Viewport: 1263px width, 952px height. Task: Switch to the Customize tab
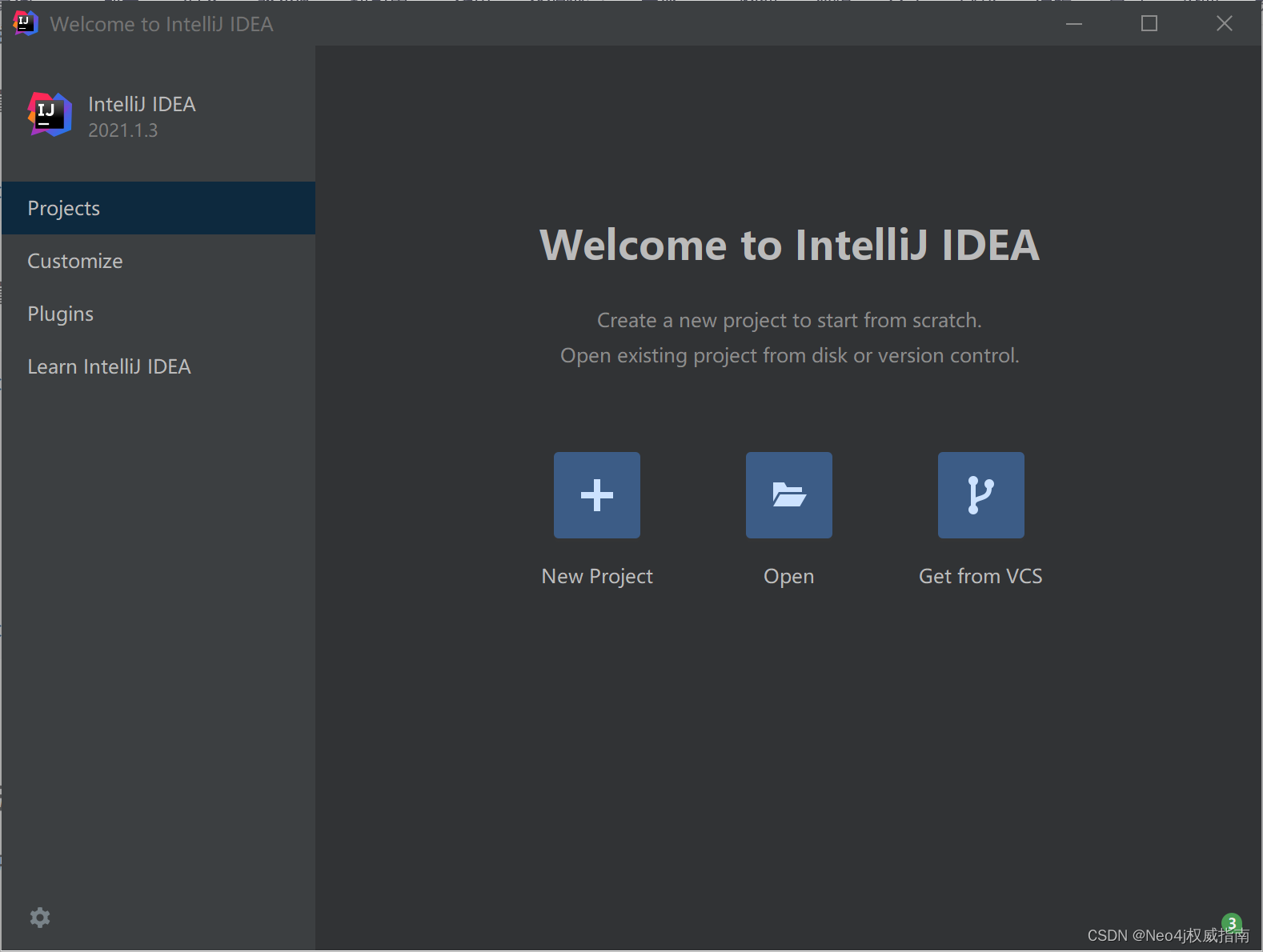coord(158,261)
